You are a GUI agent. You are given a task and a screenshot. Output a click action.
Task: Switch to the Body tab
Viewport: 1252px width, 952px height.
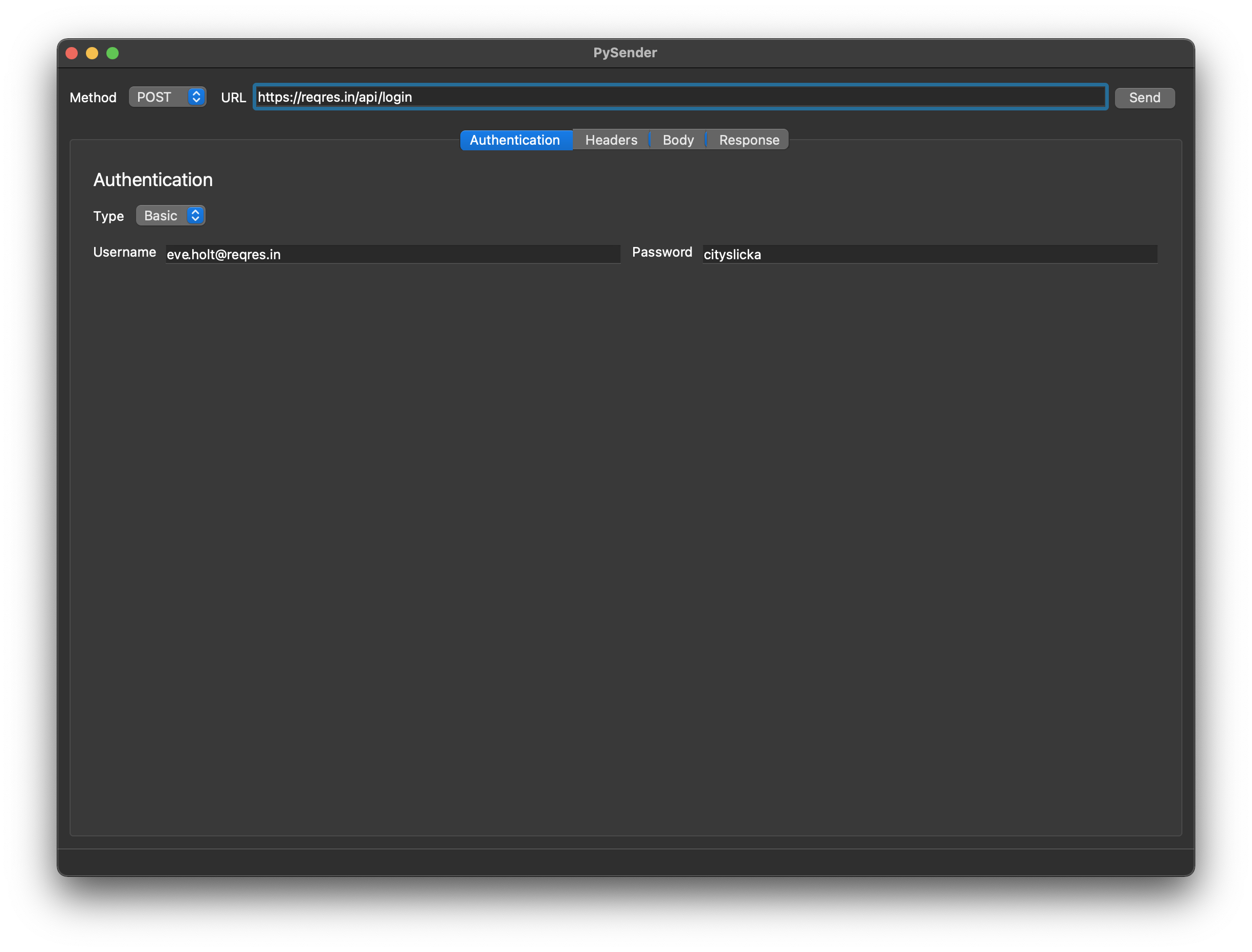pos(677,140)
